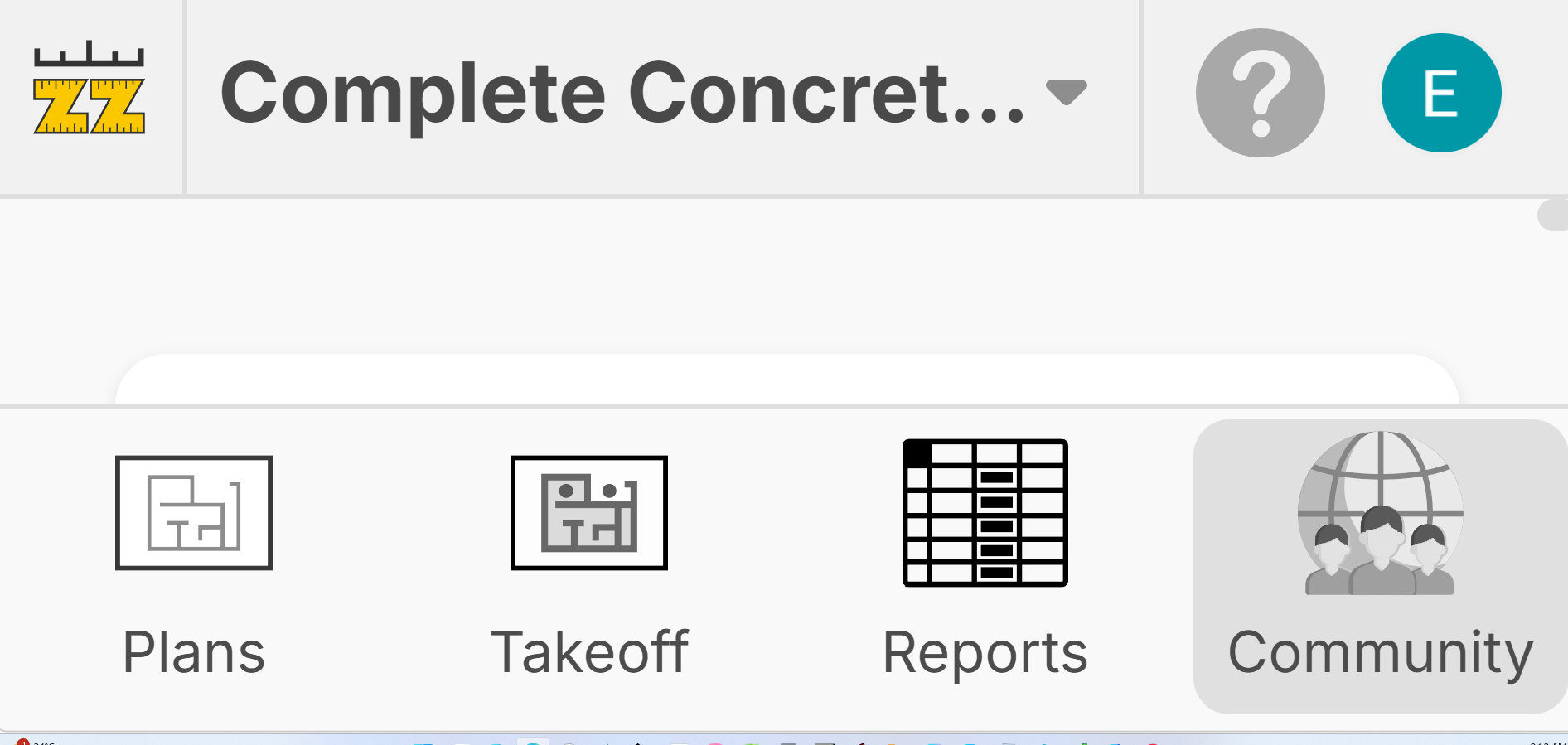Expand the project dropdown arrow
The height and width of the screenshot is (745, 1568).
[x=1066, y=92]
